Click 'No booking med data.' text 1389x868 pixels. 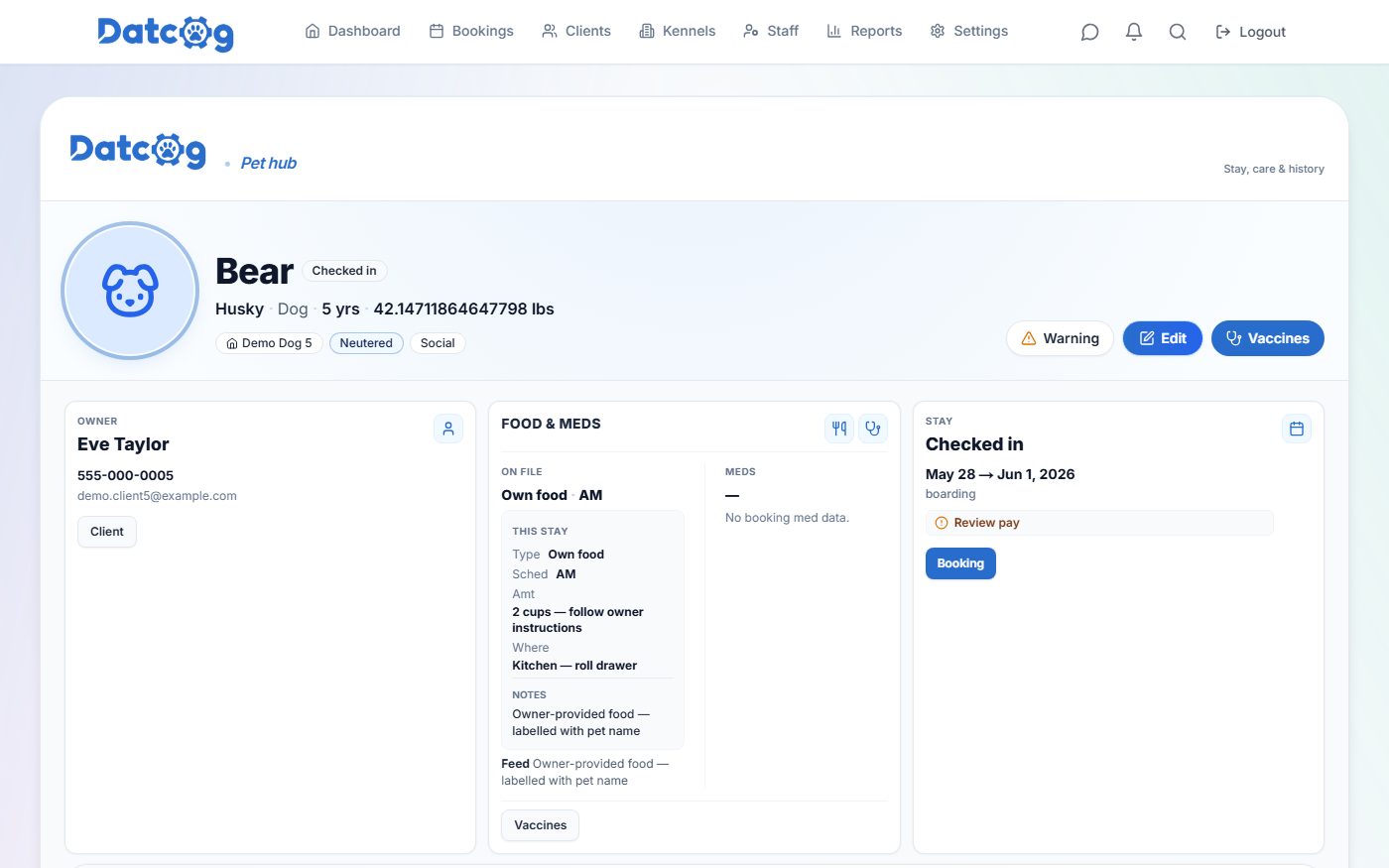787,518
